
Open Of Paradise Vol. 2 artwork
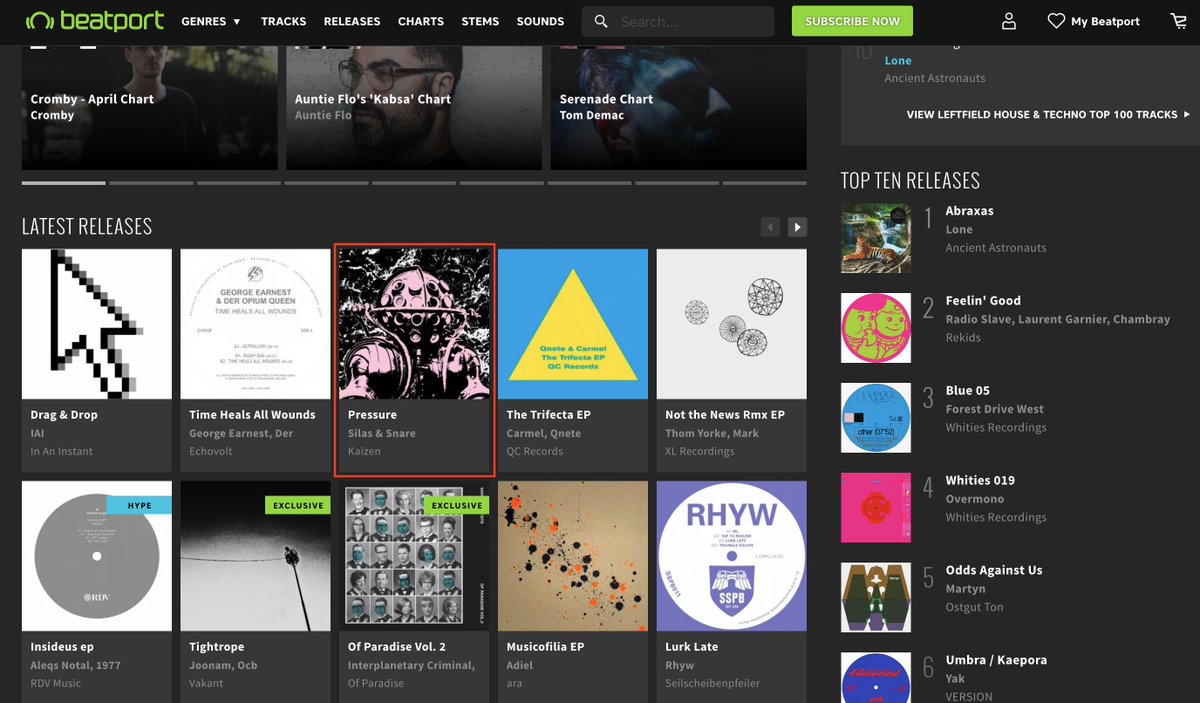[x=414, y=556]
